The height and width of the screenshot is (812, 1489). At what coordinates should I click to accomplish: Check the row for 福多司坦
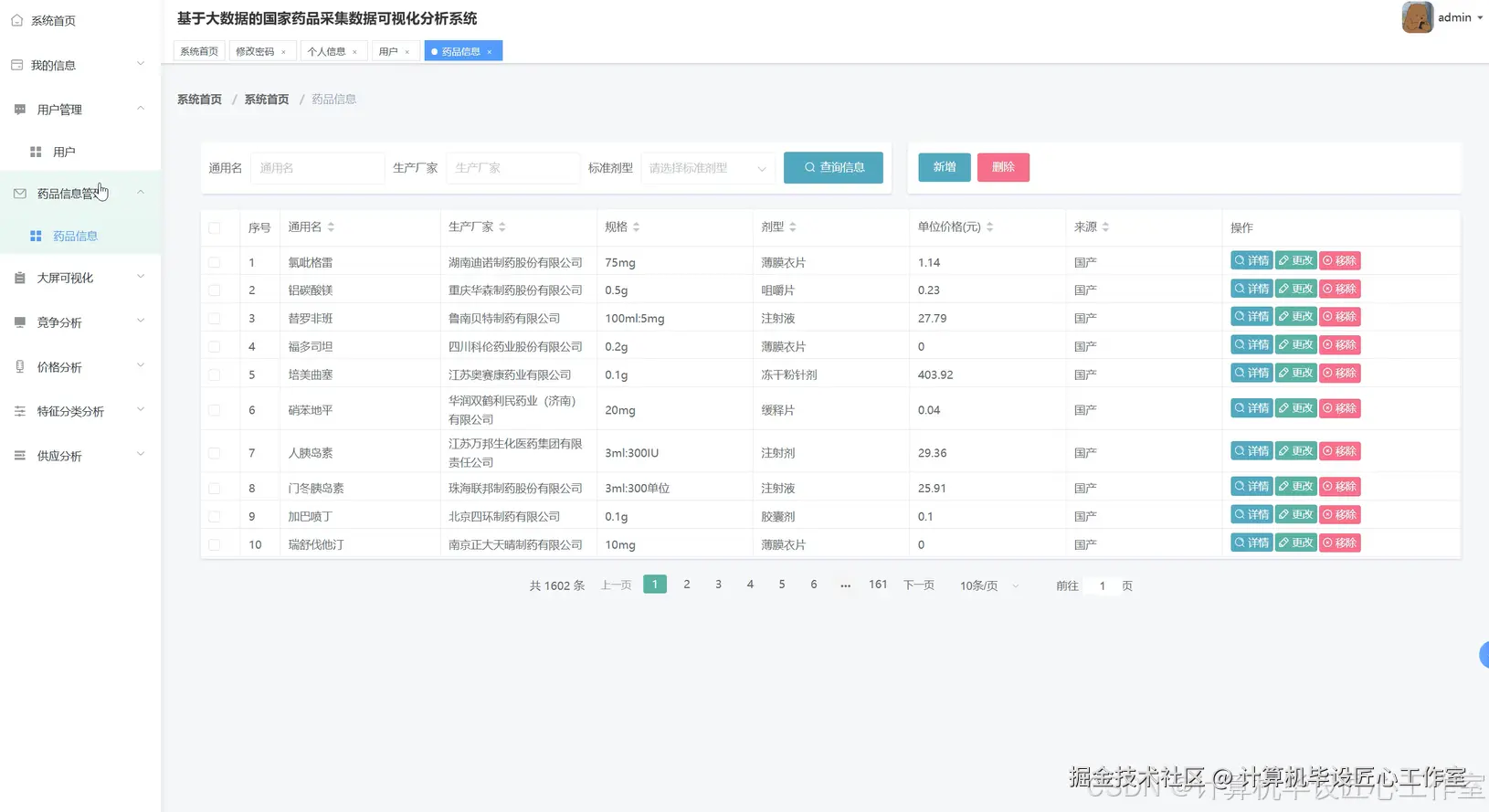(x=214, y=347)
